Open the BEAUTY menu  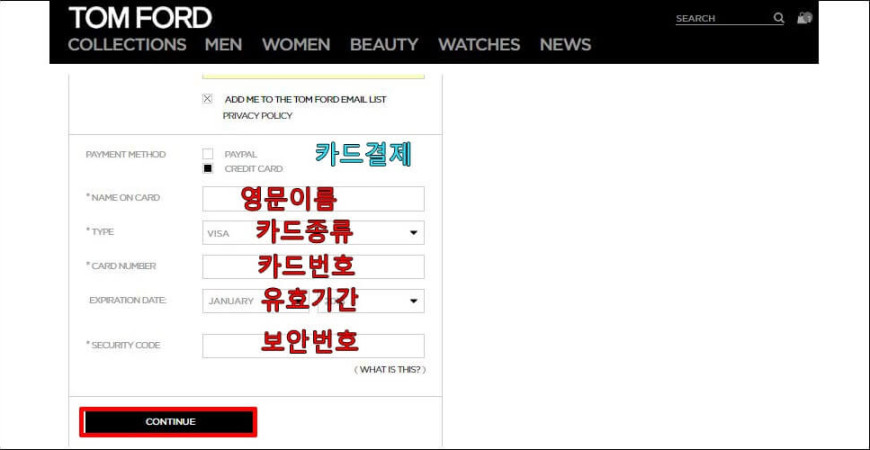(x=384, y=44)
